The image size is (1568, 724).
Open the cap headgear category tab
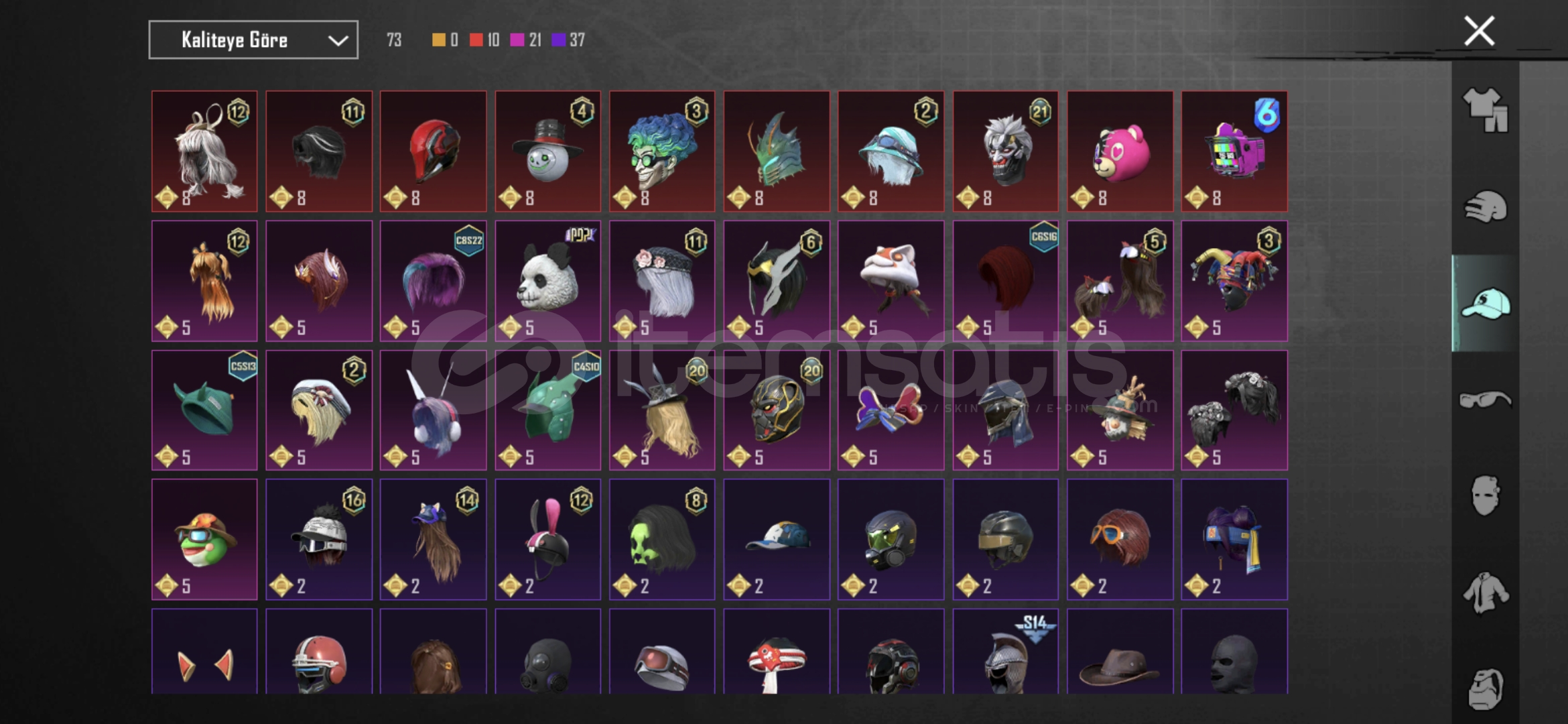click(x=1485, y=303)
